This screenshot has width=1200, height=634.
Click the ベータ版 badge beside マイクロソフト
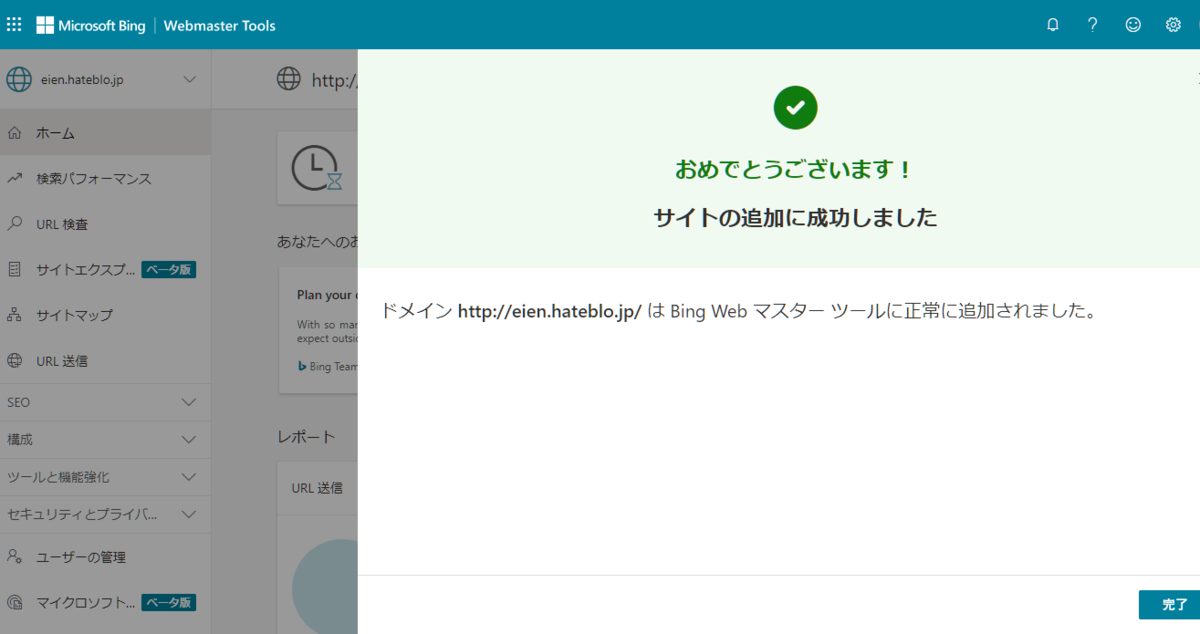[169, 602]
